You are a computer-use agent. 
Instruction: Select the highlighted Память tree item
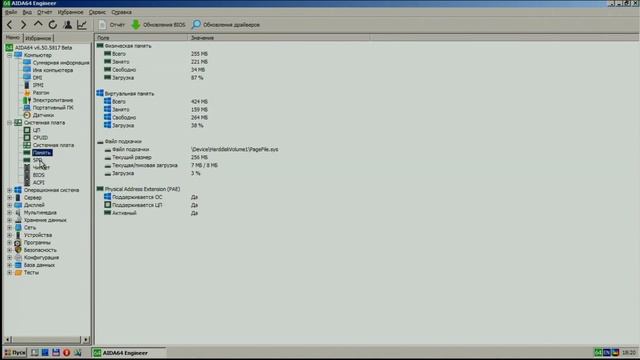pos(42,153)
